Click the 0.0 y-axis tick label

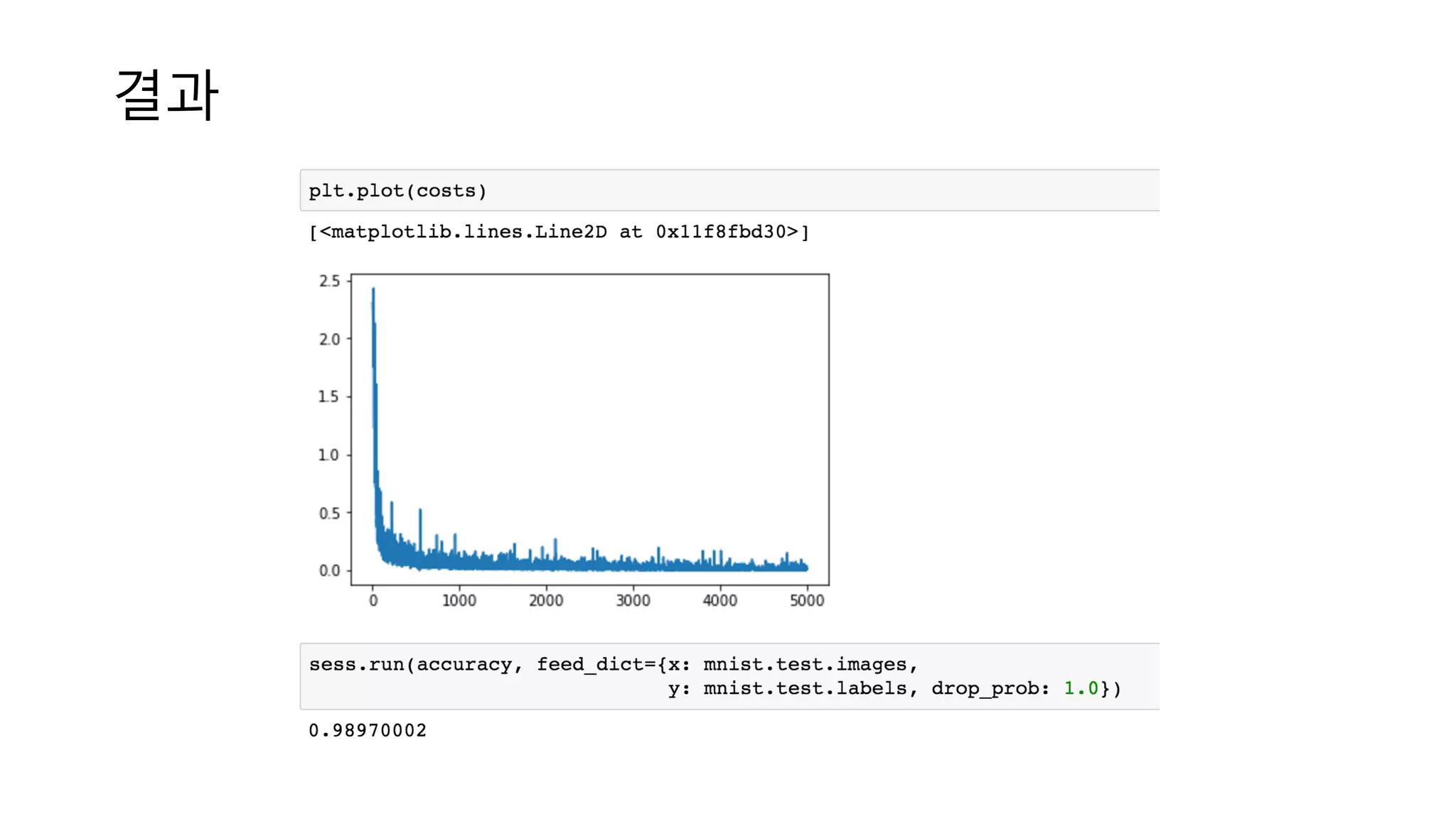329,571
